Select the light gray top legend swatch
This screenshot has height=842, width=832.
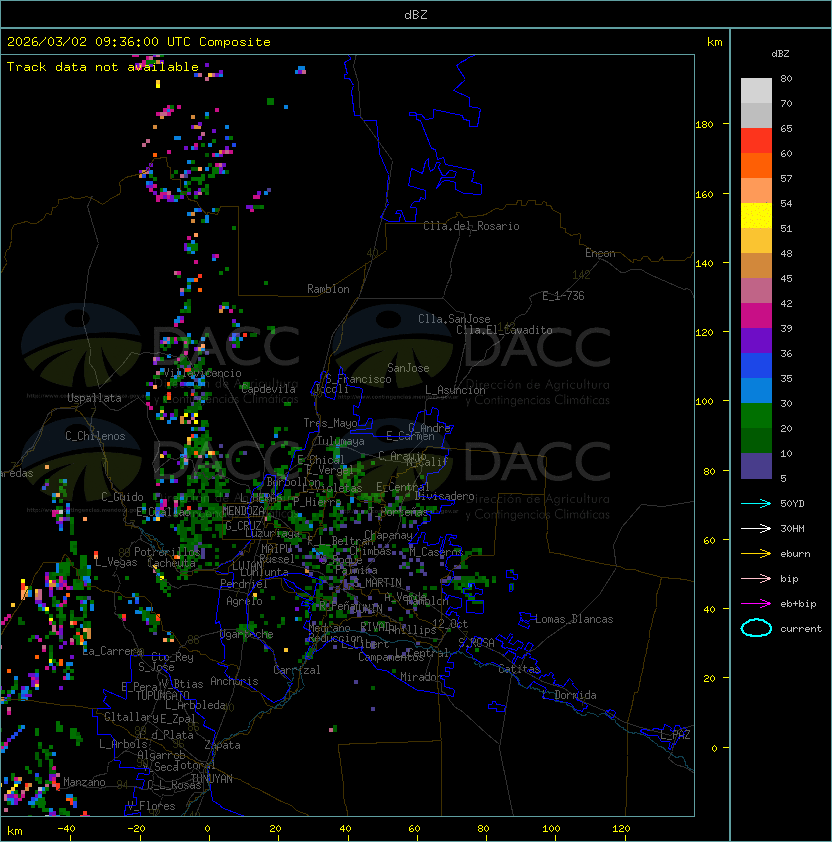point(756,90)
